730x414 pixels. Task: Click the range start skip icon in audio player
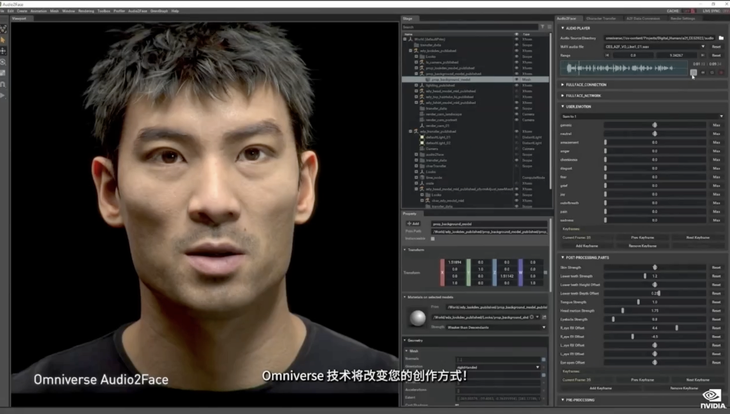(607, 55)
